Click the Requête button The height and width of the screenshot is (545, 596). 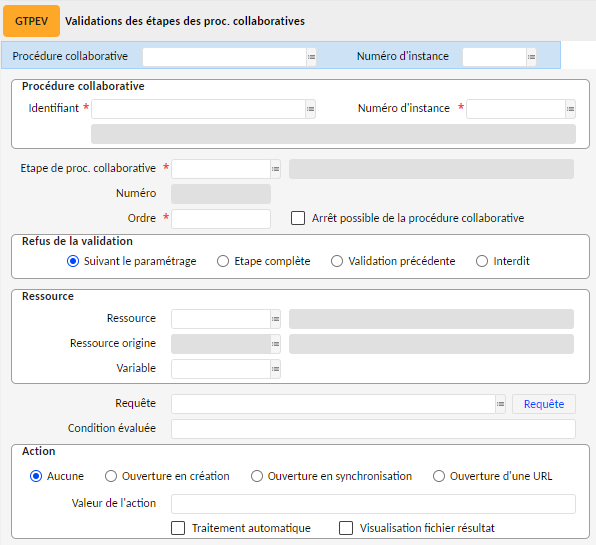coord(544,404)
